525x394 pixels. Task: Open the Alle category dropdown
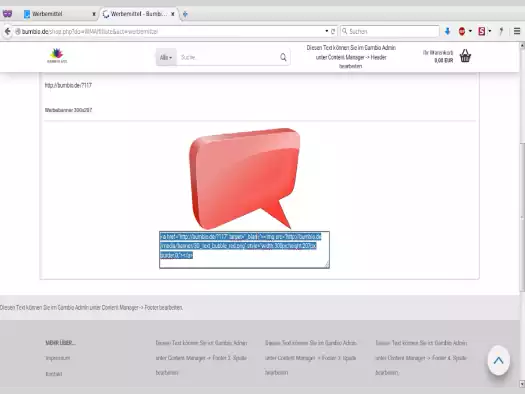[x=166, y=58]
